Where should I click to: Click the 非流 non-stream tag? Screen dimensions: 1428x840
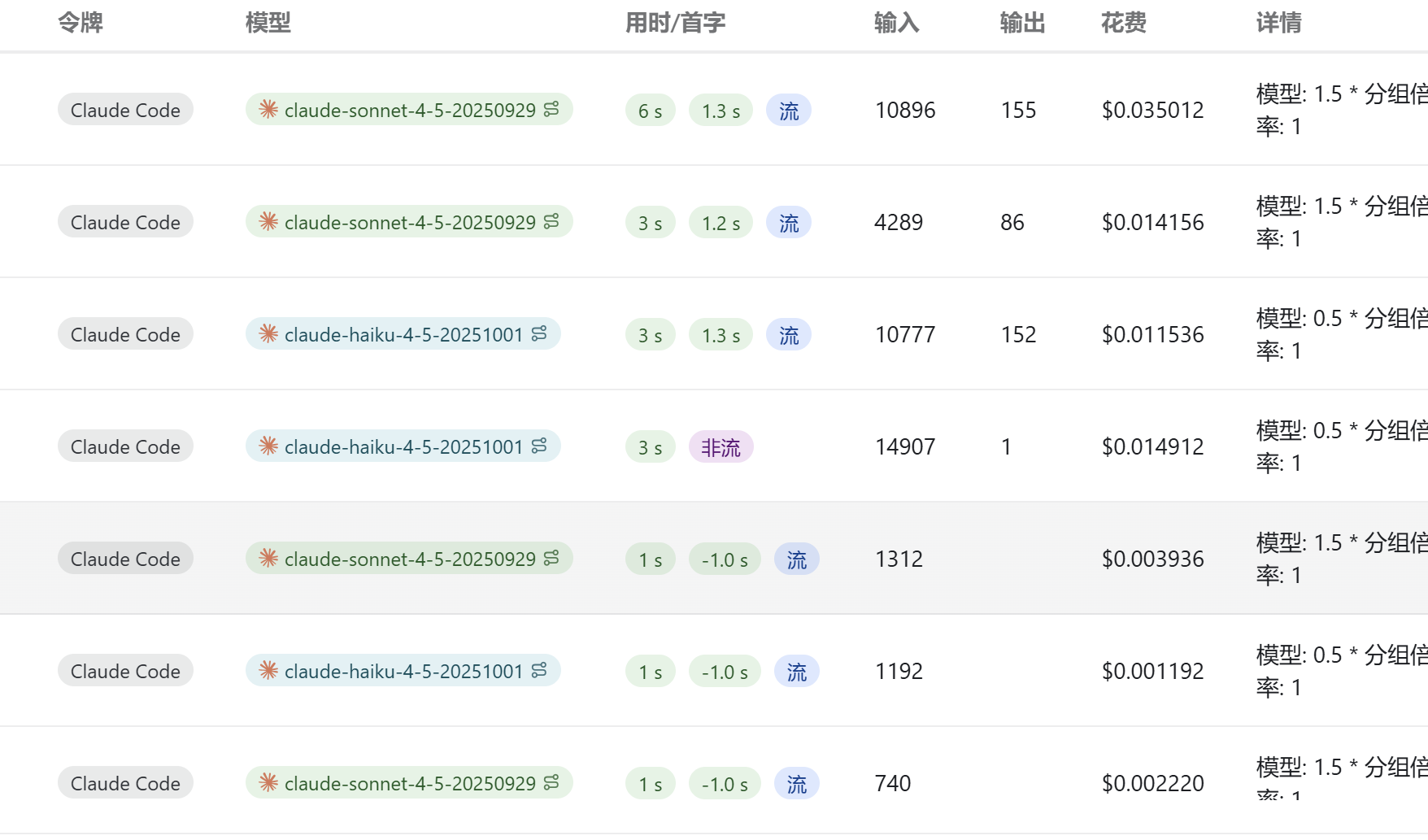point(721,447)
